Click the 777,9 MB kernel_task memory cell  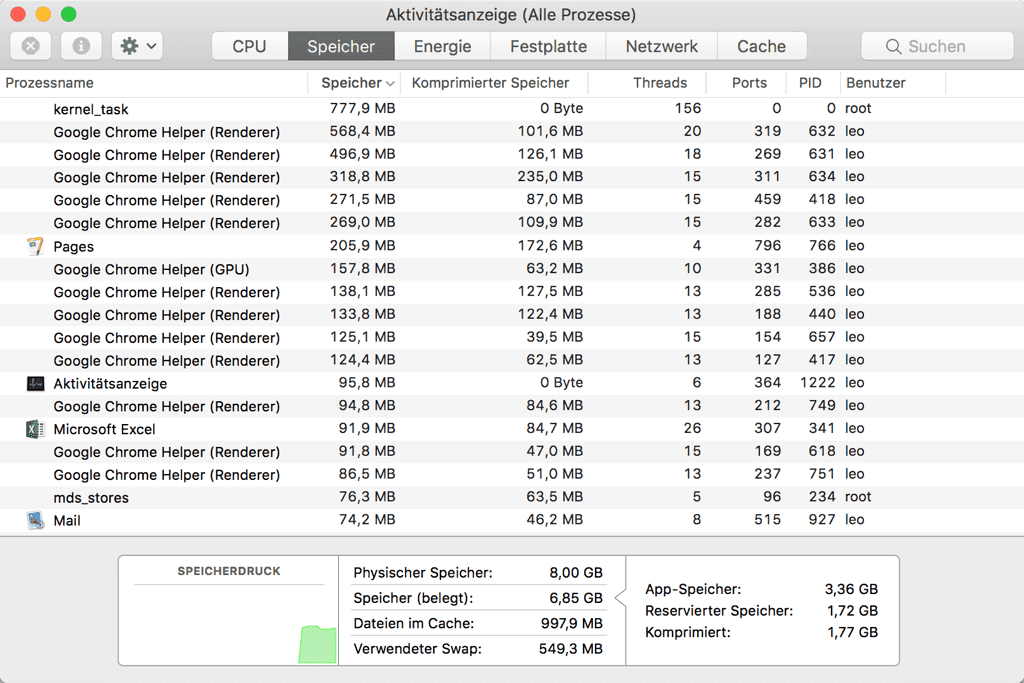(362, 108)
